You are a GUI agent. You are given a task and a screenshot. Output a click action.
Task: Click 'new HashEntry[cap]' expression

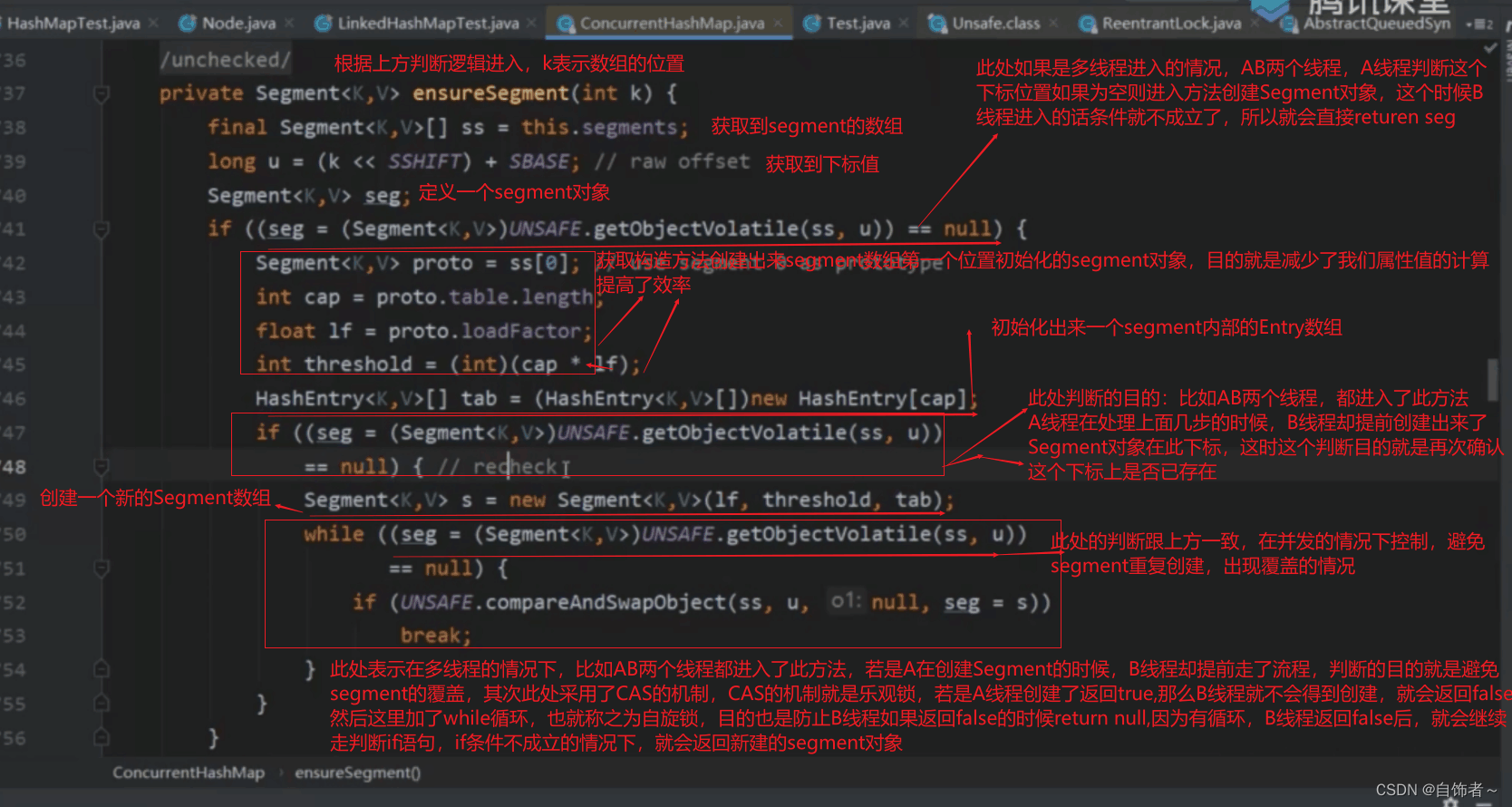(x=858, y=399)
